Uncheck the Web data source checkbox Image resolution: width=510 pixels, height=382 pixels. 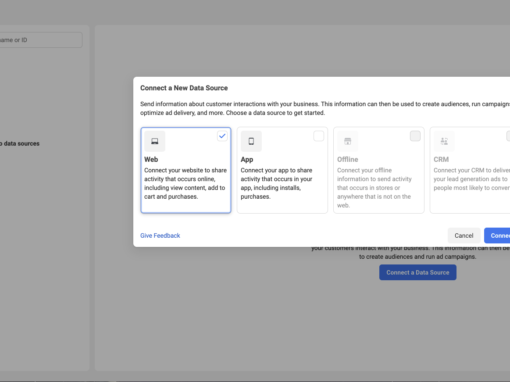click(x=222, y=136)
